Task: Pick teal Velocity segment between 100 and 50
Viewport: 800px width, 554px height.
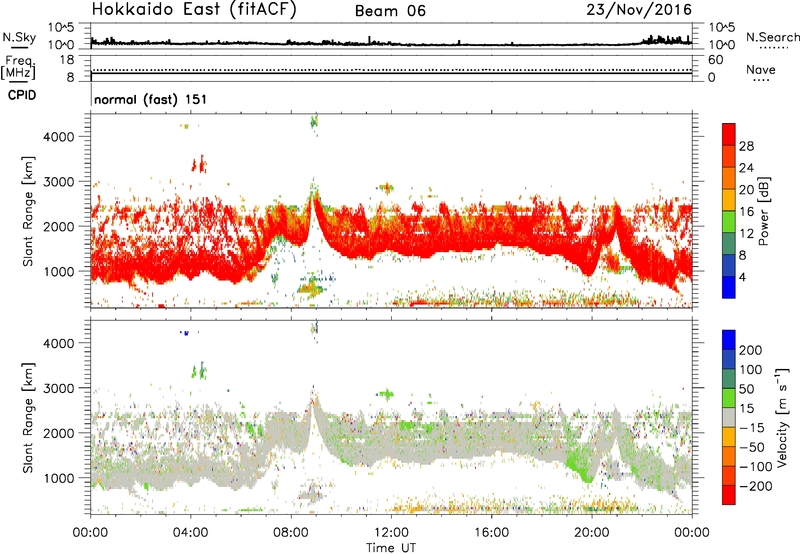Action: [x=729, y=379]
